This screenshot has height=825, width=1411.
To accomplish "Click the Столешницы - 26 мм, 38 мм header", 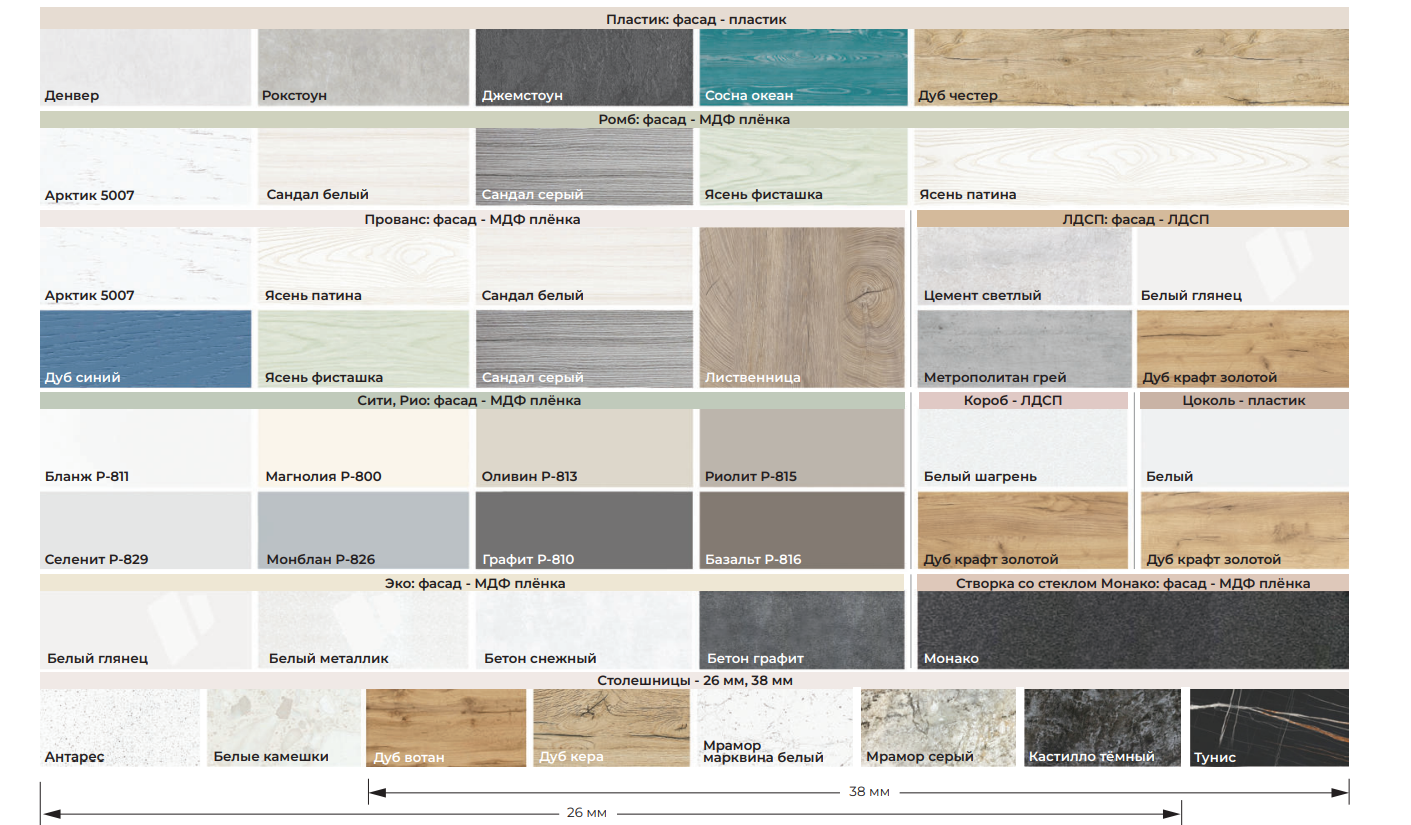I will point(694,680).
